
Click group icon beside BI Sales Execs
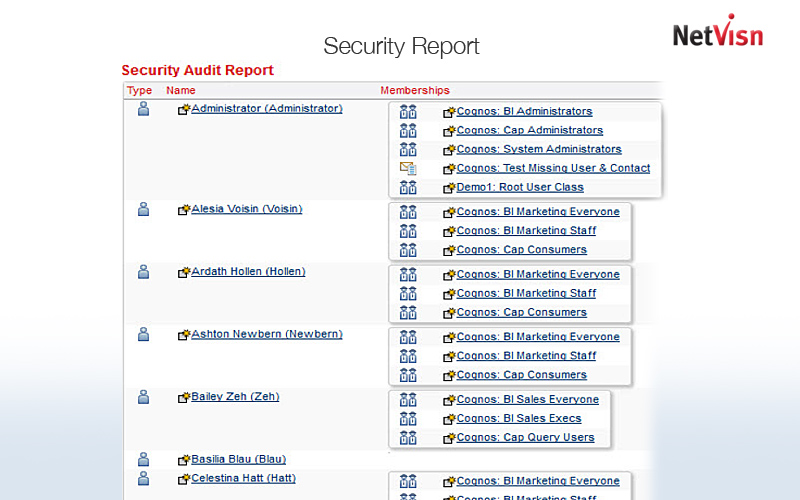408,418
